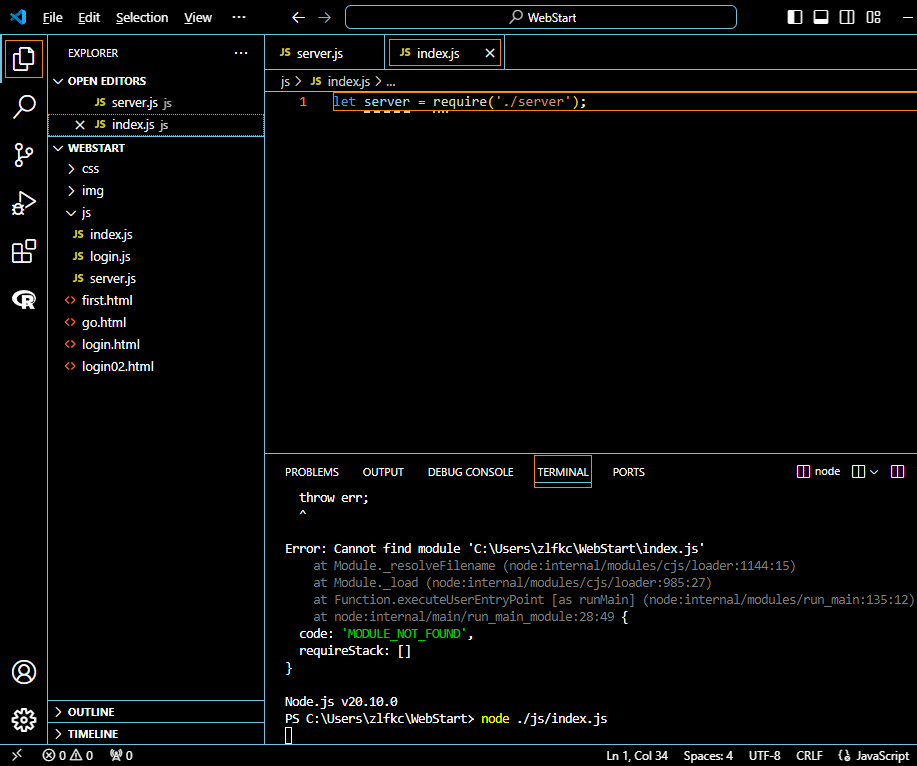This screenshot has height=766, width=917.
Task: Click the js breadcrumb folder segment
Action: (285, 81)
